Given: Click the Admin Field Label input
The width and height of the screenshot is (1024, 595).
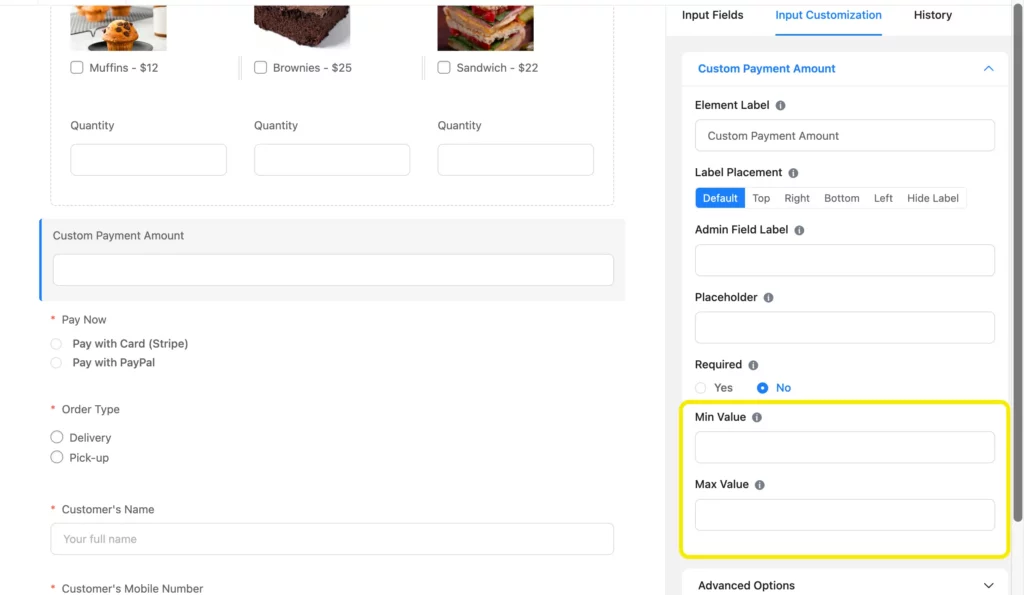Looking at the screenshot, I should pos(844,260).
